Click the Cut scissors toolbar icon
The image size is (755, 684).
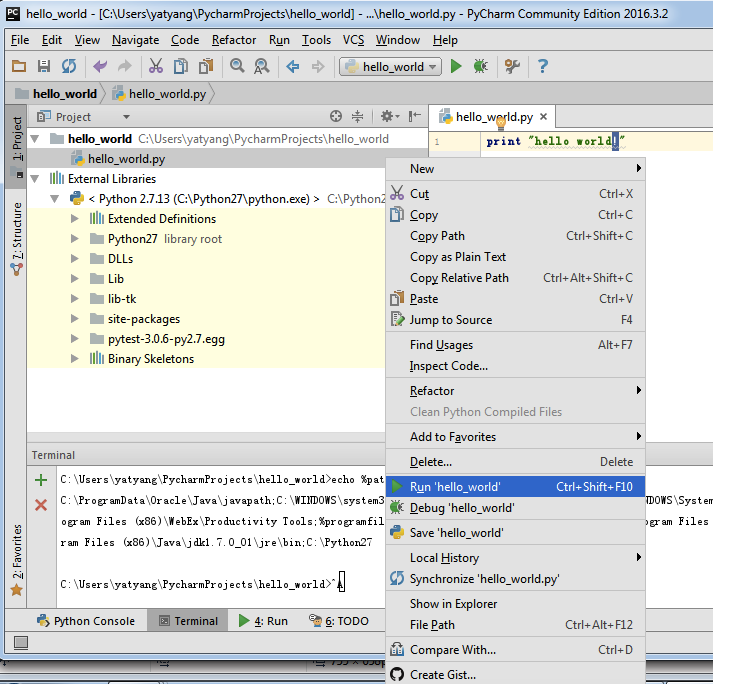click(156, 66)
